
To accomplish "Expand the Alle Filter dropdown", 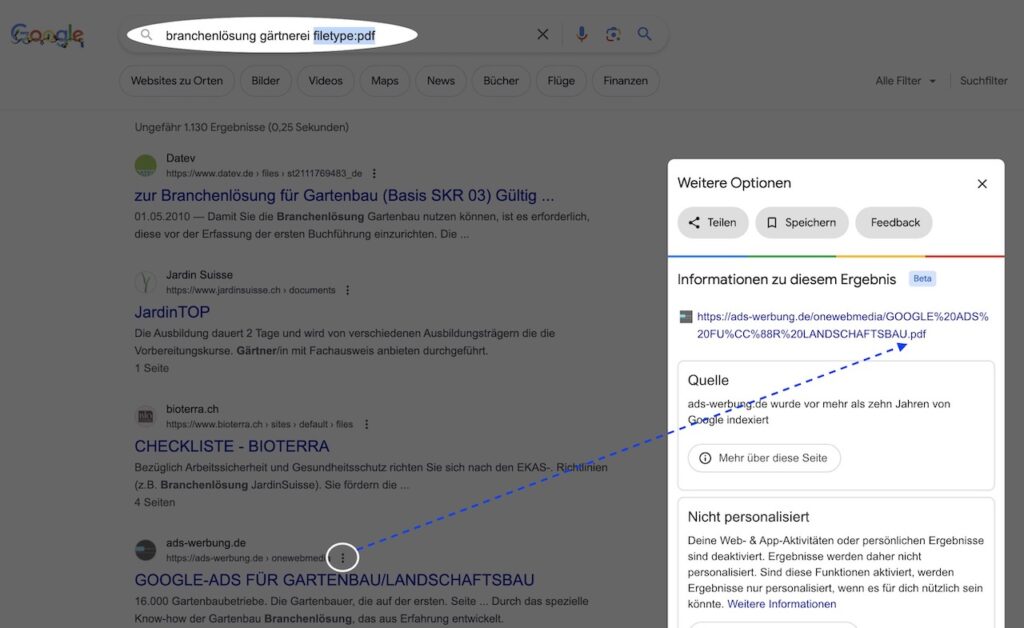I will click(905, 81).
